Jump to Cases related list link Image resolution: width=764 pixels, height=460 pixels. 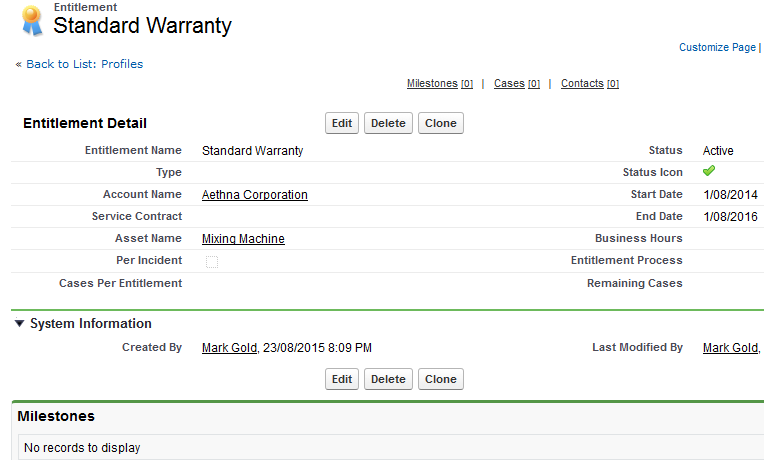(x=509, y=84)
